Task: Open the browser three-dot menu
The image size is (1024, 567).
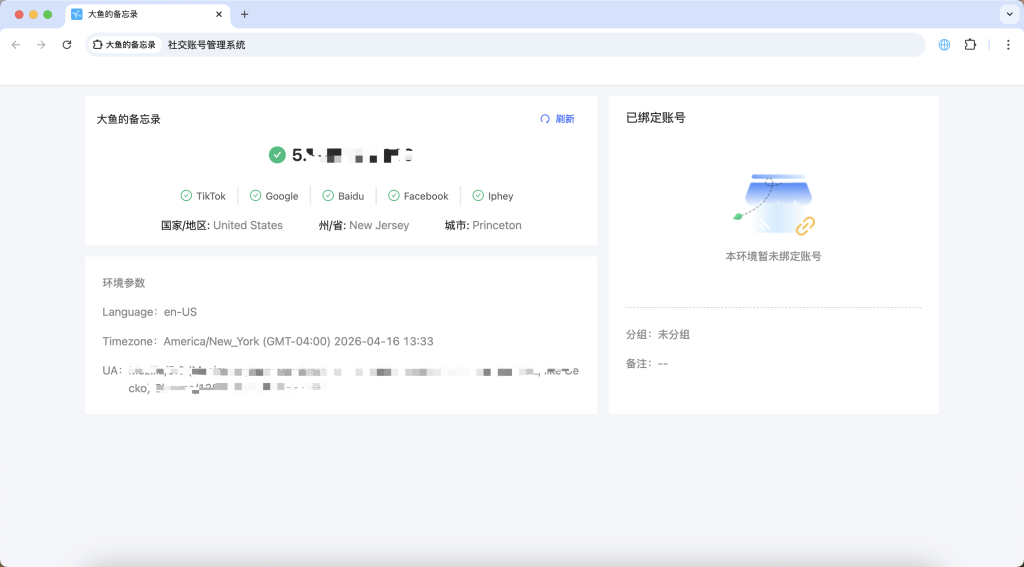Action: click(1008, 45)
